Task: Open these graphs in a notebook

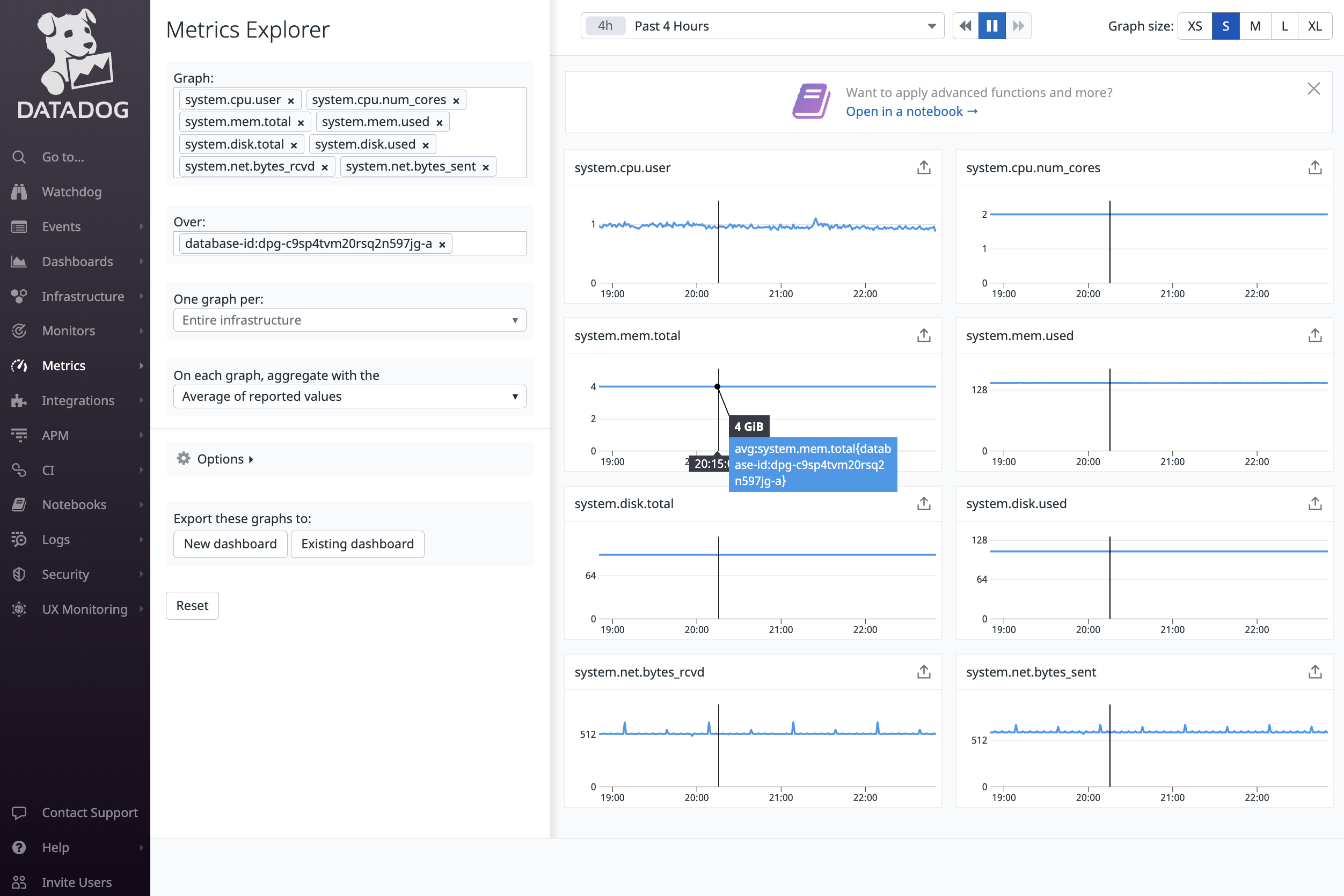Action: (x=911, y=112)
